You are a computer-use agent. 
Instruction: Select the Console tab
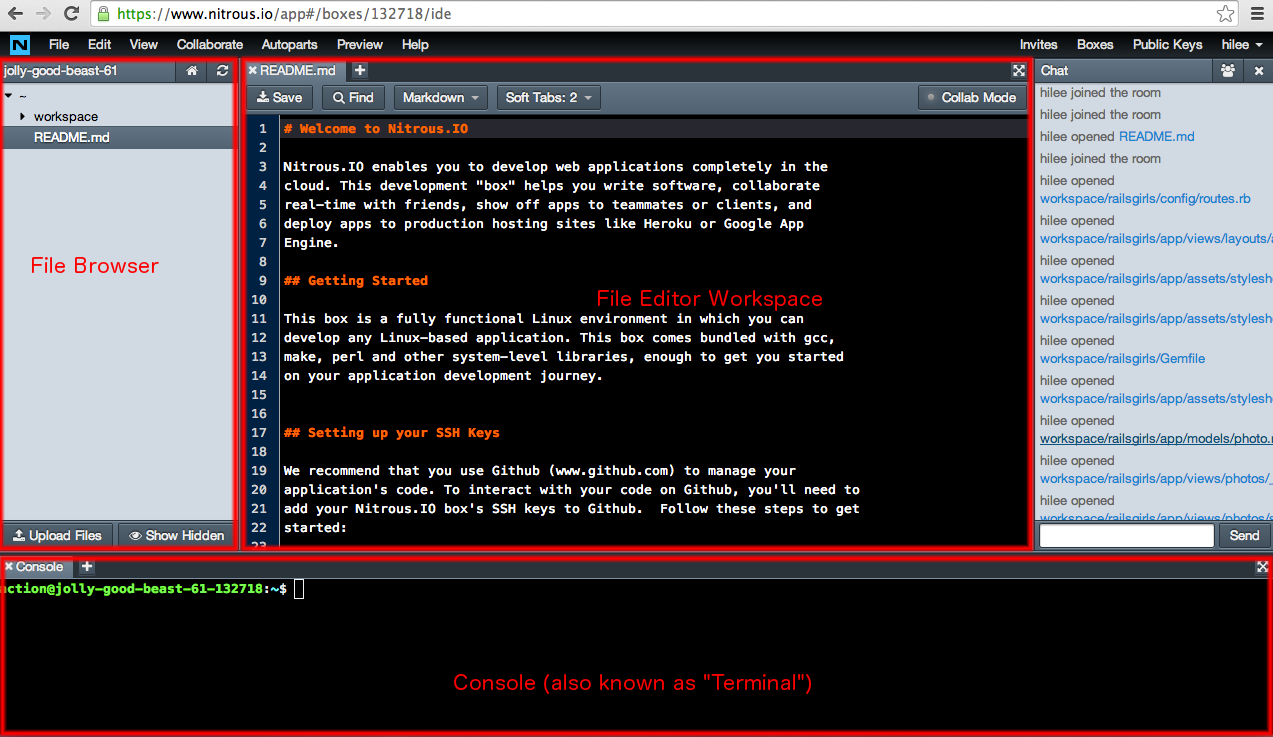point(39,566)
